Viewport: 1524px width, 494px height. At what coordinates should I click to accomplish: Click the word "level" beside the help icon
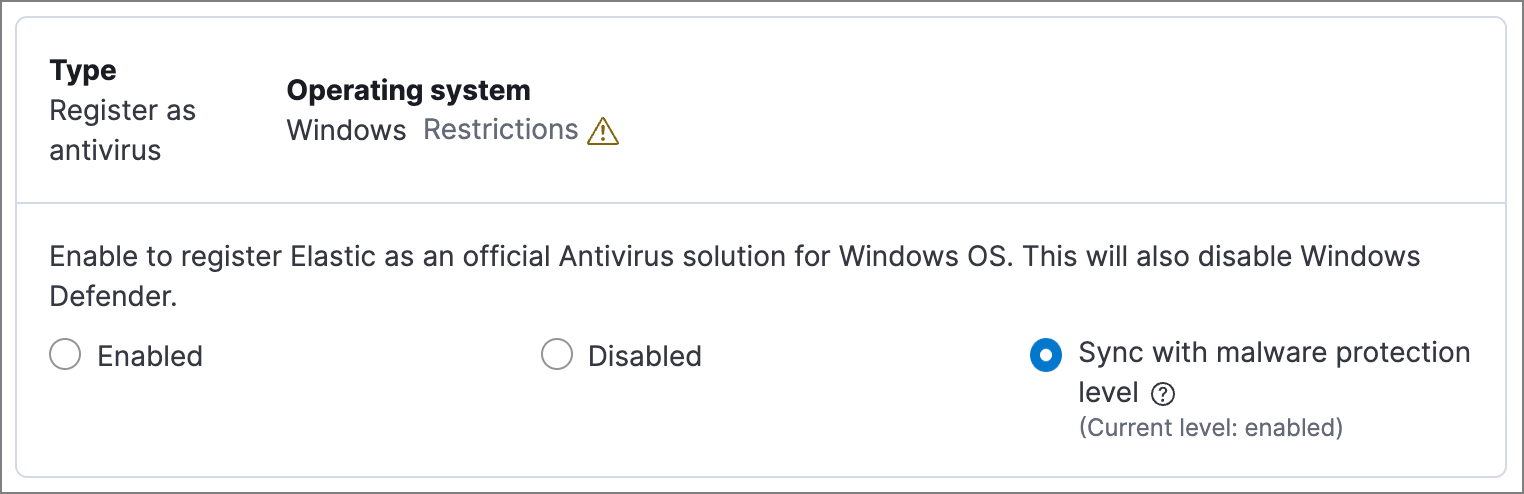point(1109,393)
